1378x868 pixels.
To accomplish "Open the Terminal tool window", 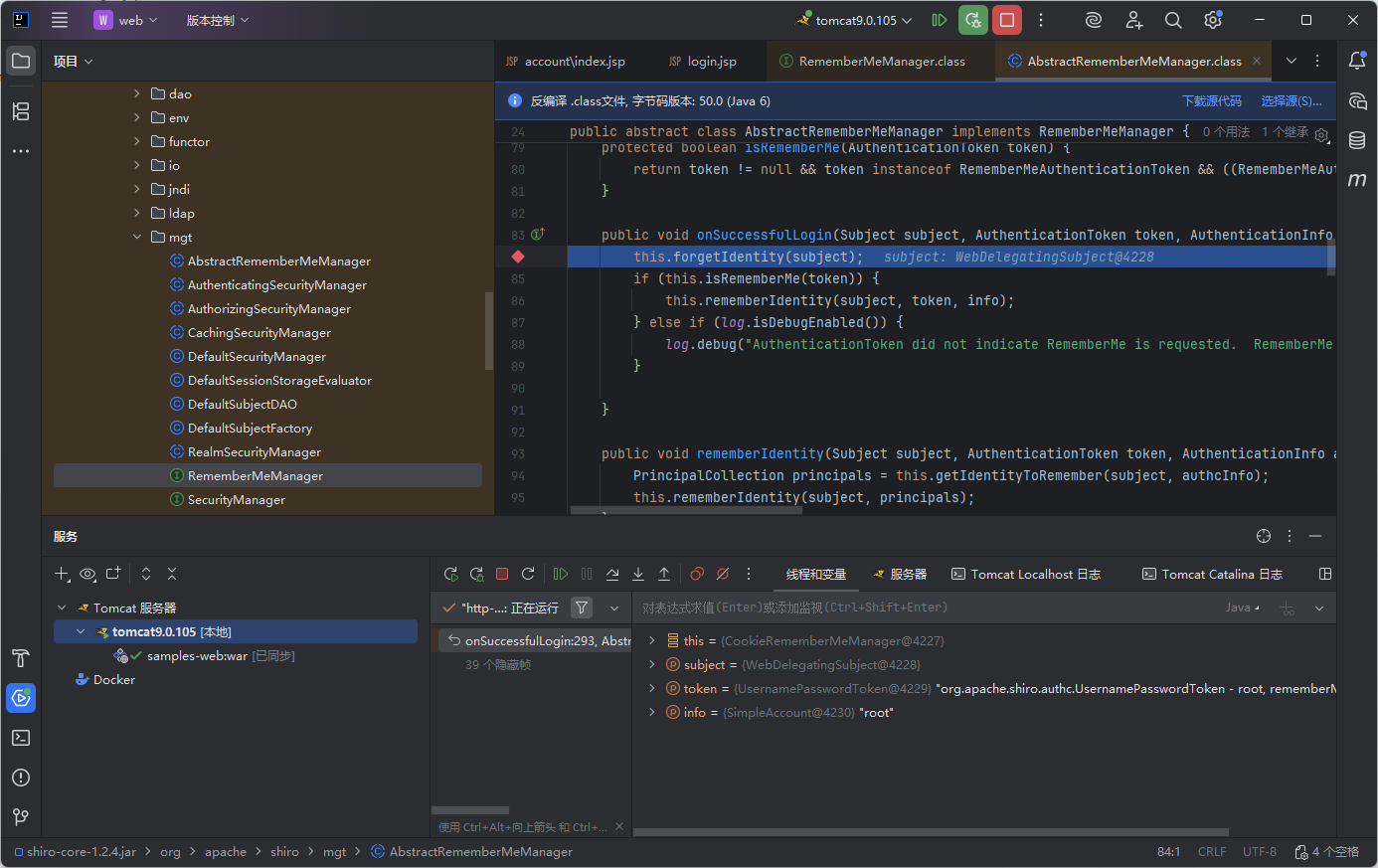I will point(21,738).
